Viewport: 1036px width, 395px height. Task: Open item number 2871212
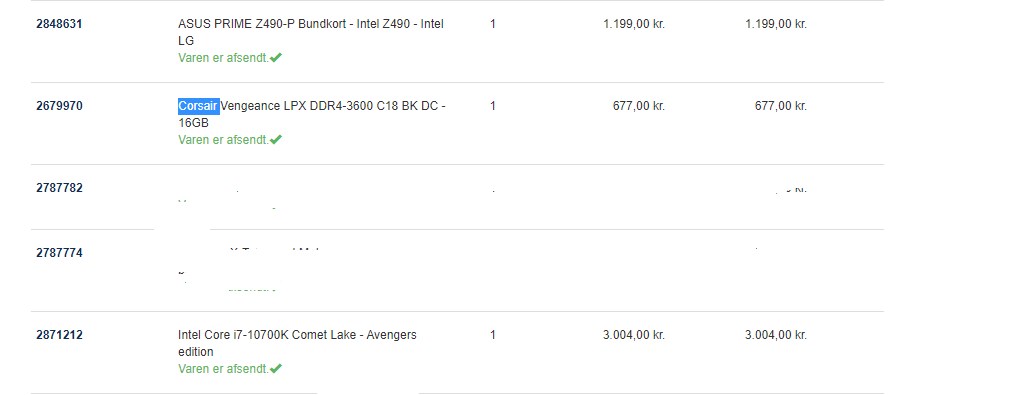[x=59, y=336]
